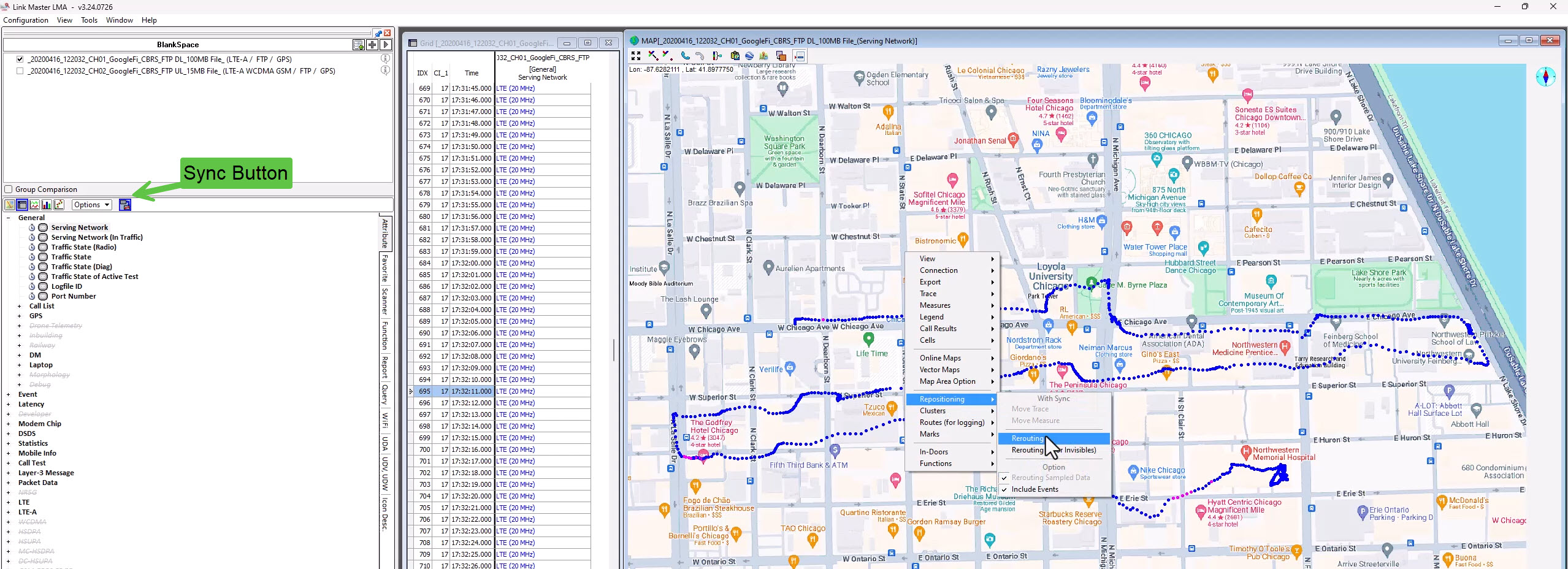Image resolution: width=1568 pixels, height=569 pixels.
Task: Pin the workspace panel with the pushpin icon
Action: point(378,33)
